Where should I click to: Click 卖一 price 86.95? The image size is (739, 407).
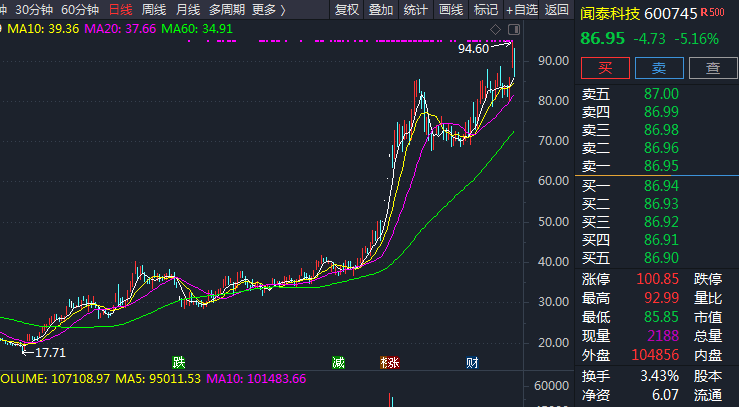tap(661, 166)
